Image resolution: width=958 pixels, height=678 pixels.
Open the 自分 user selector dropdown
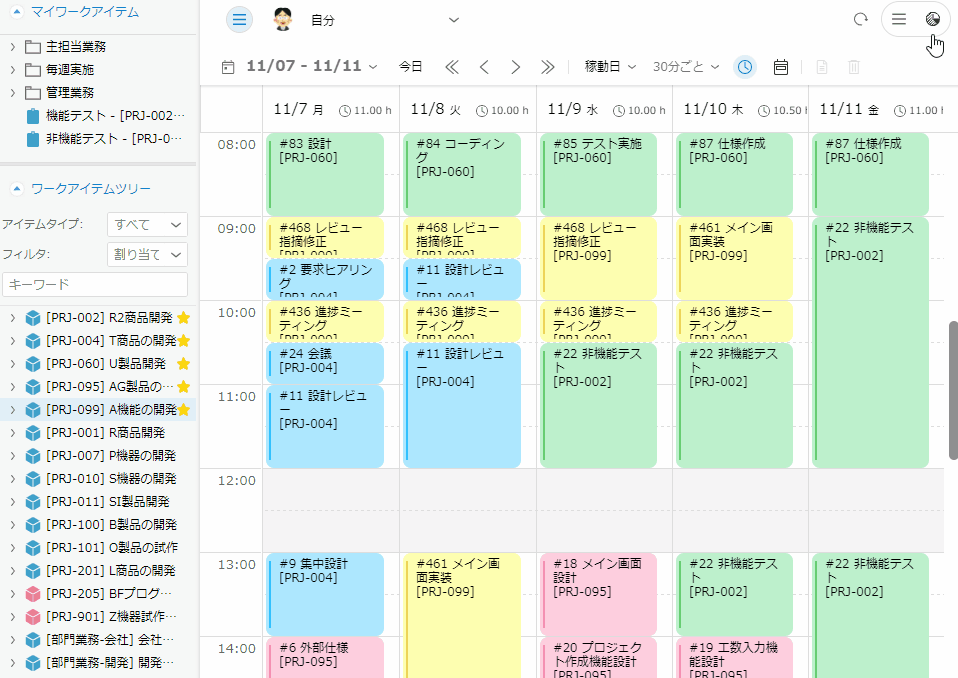453,20
